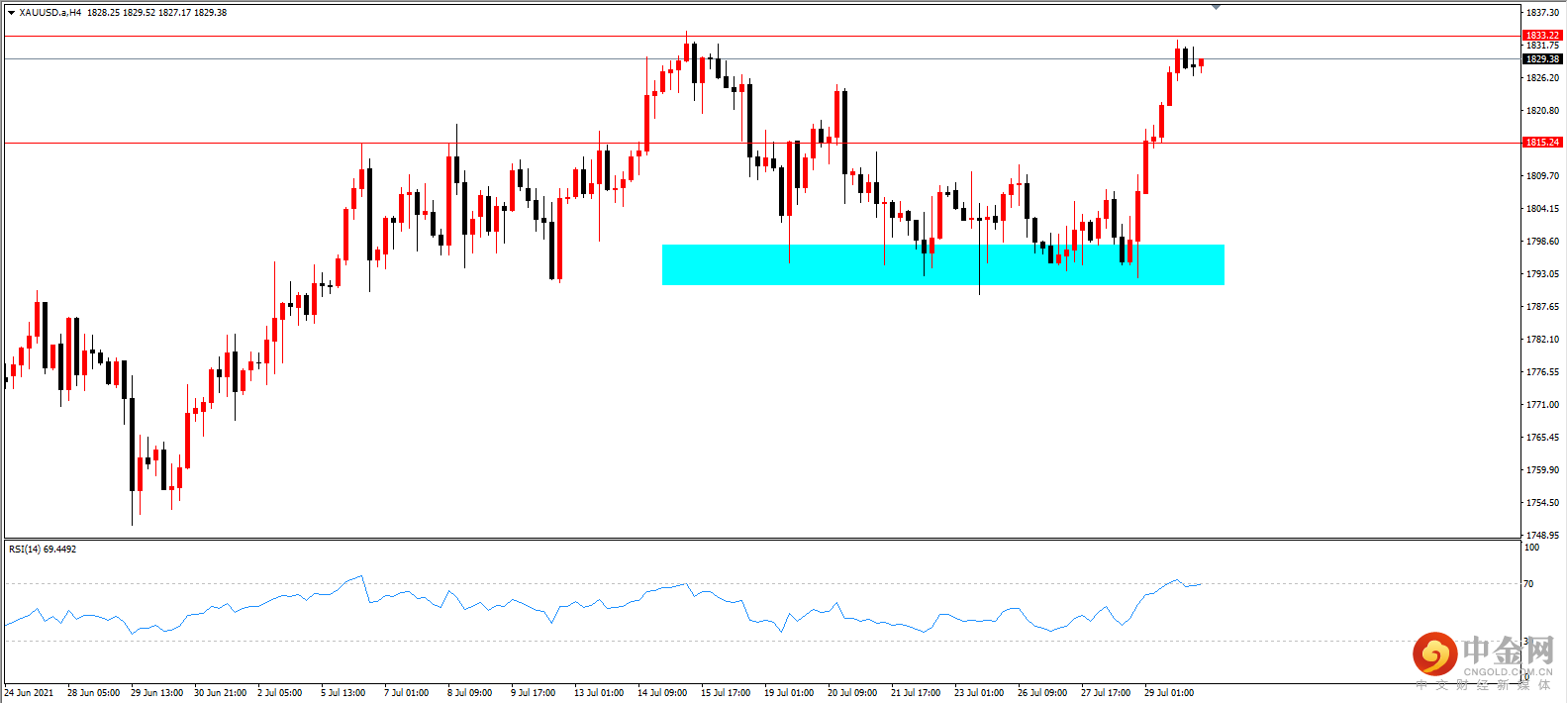Click the RSI scale value 100
This screenshot has width=1568, height=703.
point(1531,548)
